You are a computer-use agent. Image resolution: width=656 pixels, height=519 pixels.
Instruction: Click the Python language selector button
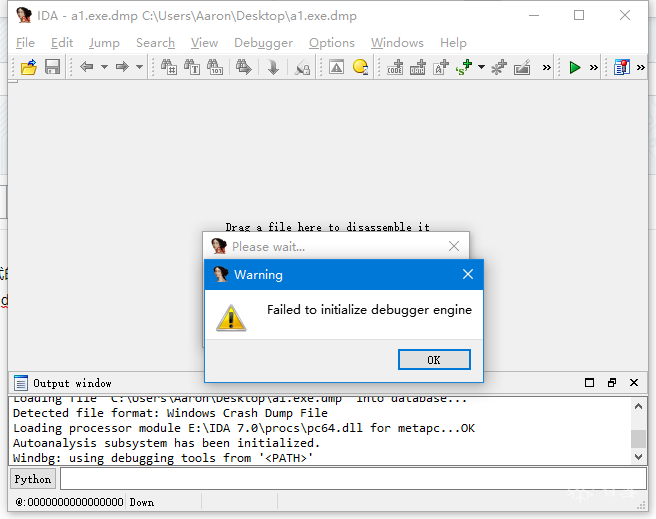tap(33, 479)
